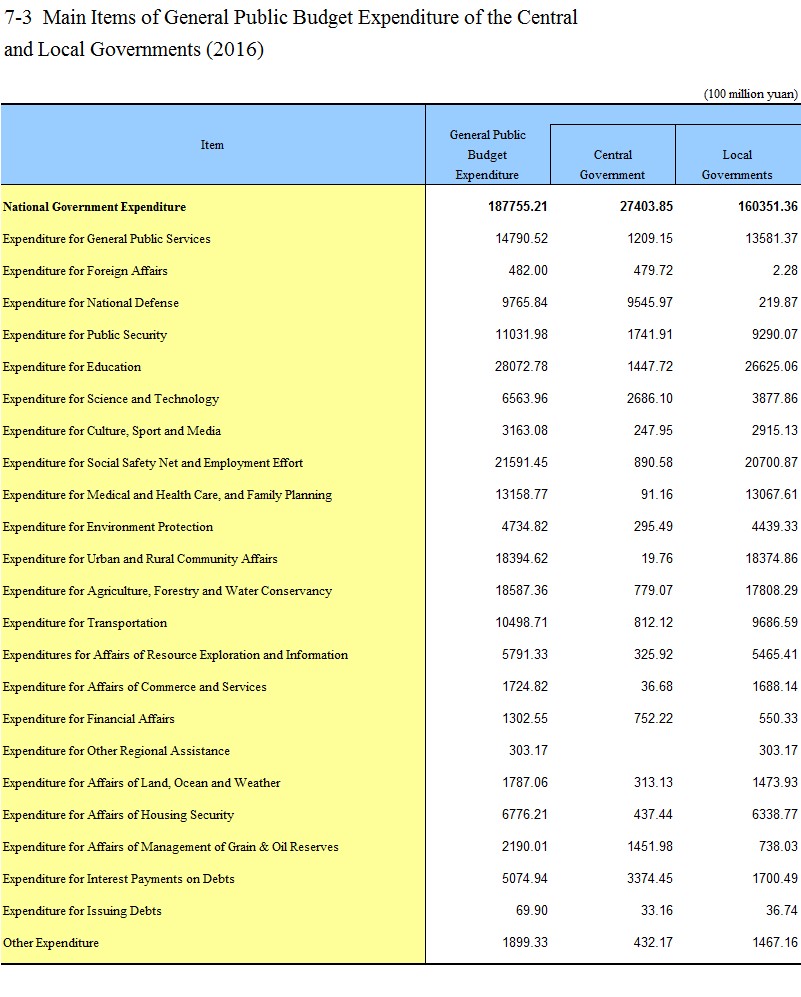This screenshot has width=801, height=997.
Task: Click Medical and Health Care central value 91.16
Action: [657, 495]
